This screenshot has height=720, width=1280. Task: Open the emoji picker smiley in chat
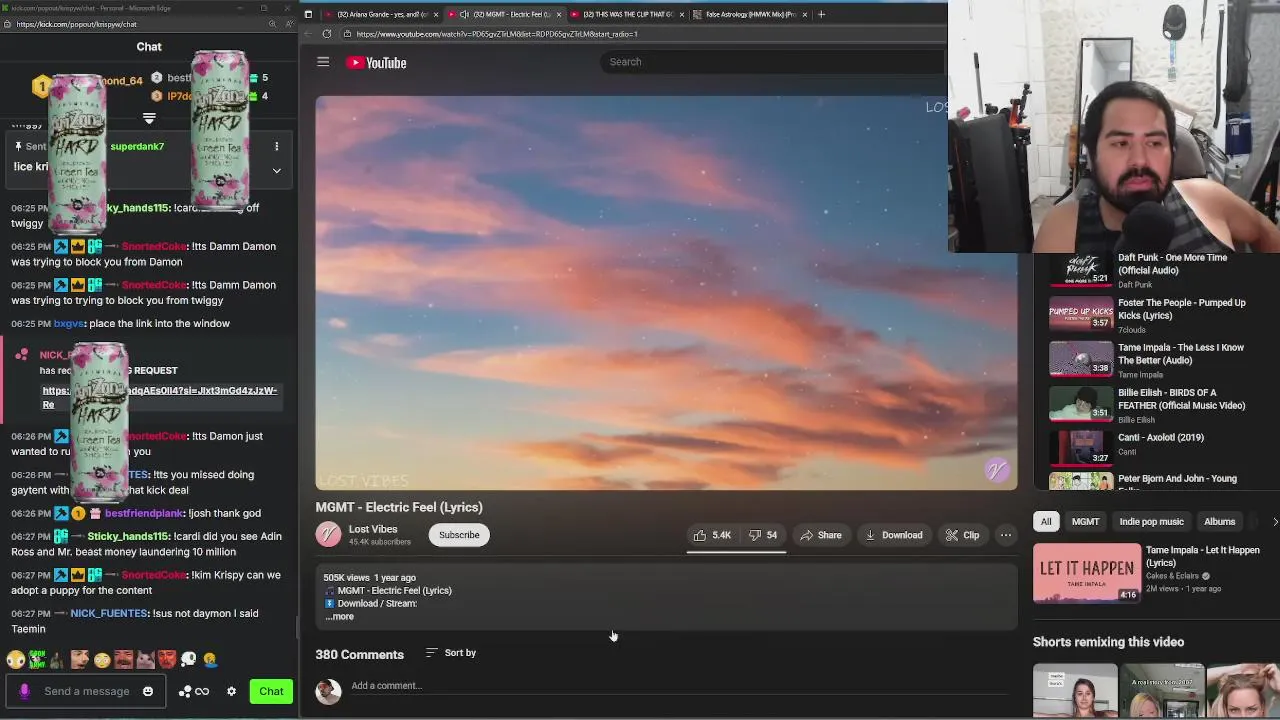pyautogui.click(x=148, y=691)
